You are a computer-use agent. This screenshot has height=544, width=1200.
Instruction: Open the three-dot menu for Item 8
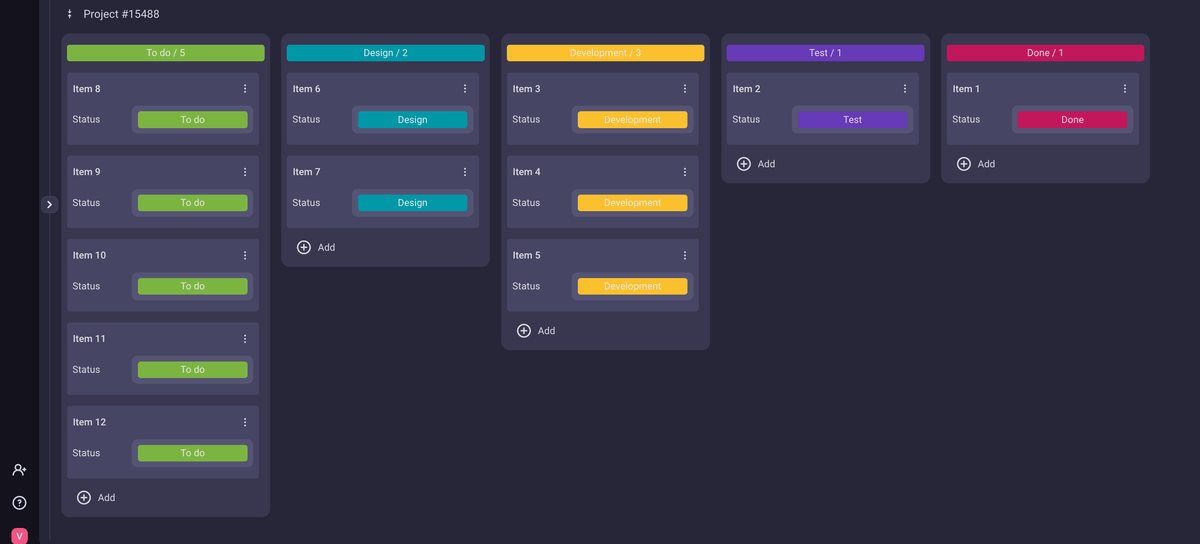point(245,89)
